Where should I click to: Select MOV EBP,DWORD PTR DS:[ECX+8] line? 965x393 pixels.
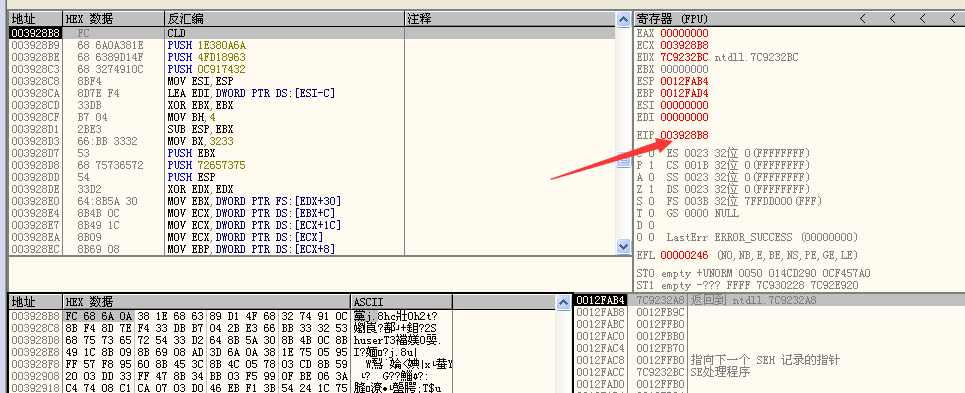(x=312, y=249)
